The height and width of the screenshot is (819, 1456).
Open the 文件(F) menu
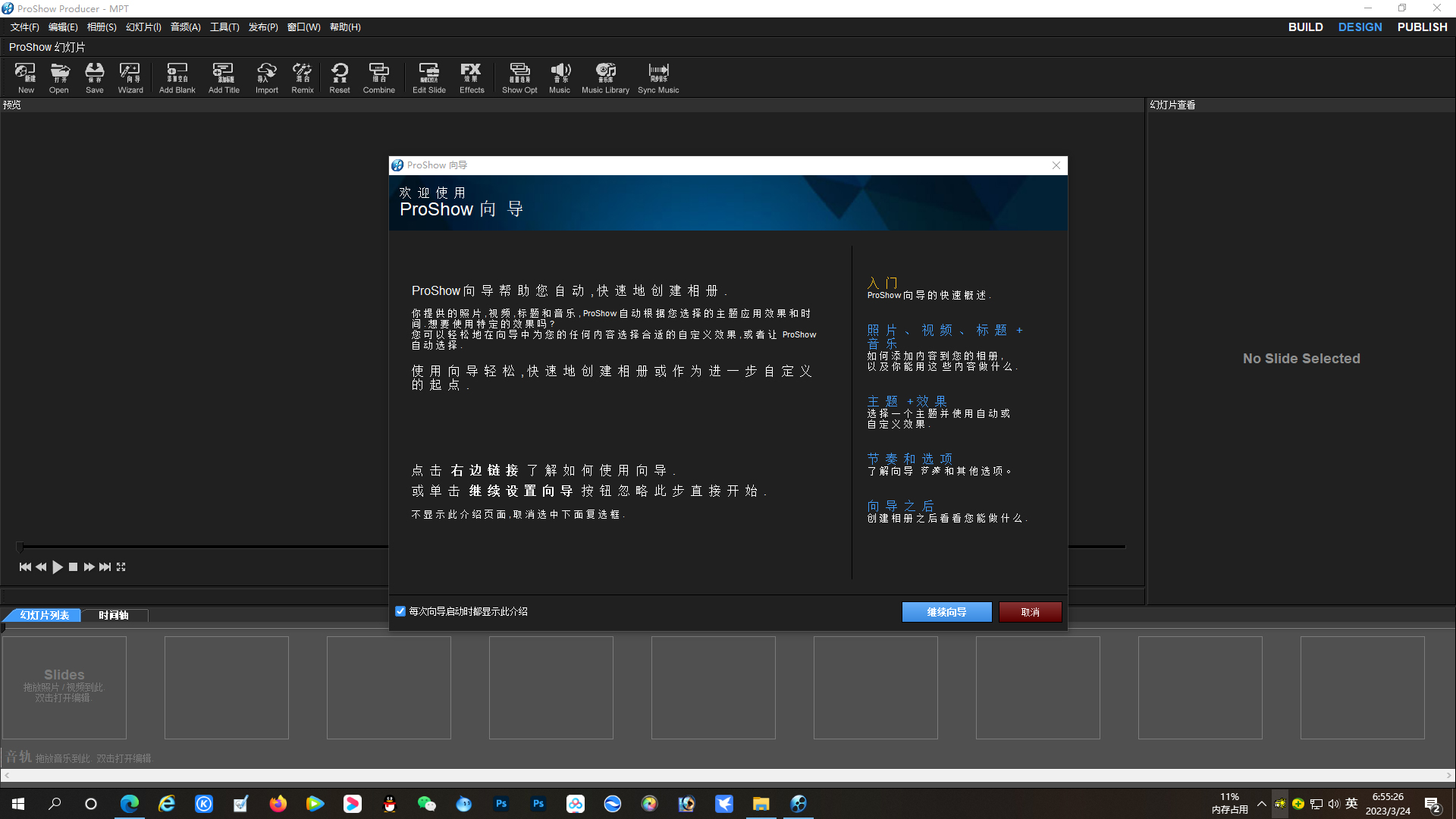point(24,27)
